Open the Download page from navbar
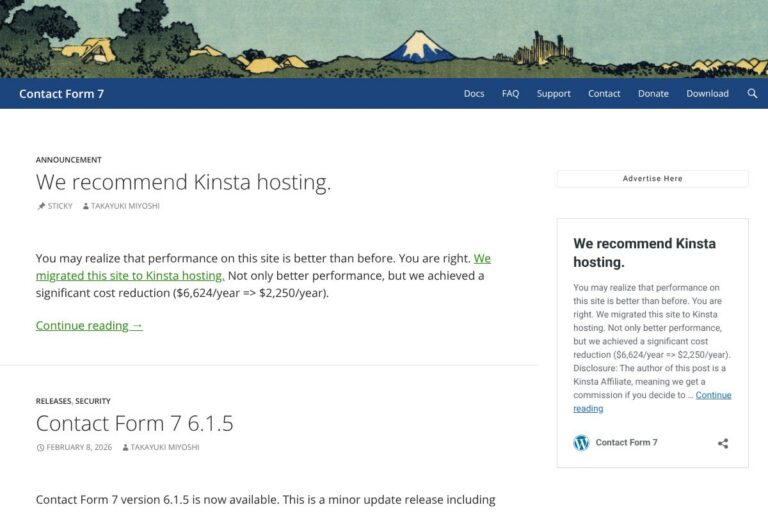Image resolution: width=768 pixels, height=512 pixels. point(707,94)
